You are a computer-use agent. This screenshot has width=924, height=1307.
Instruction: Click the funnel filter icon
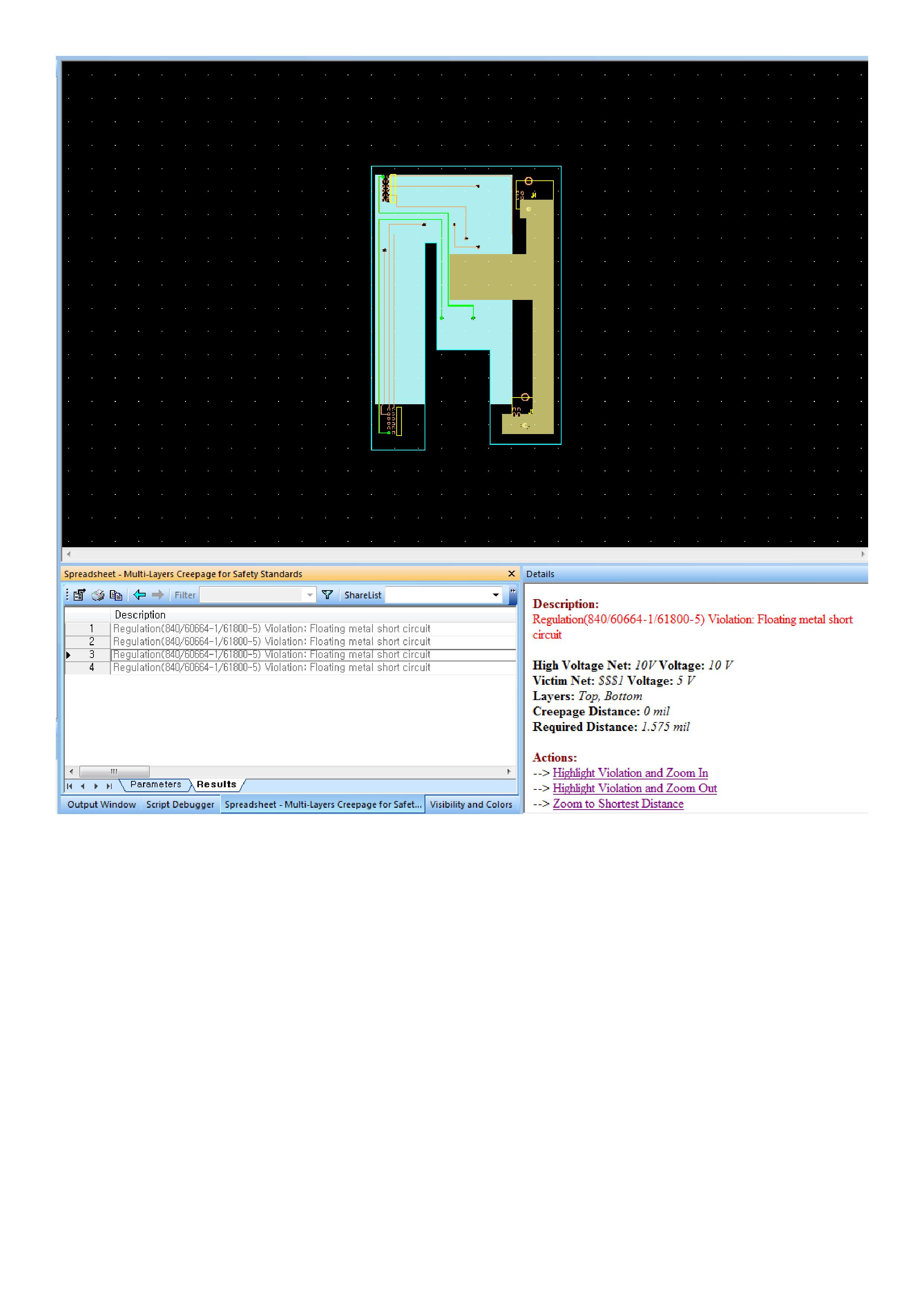tap(327, 595)
